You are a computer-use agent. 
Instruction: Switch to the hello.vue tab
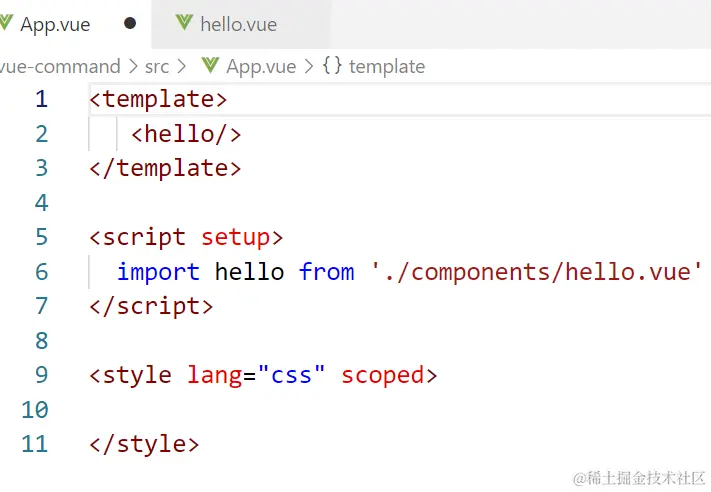pyautogui.click(x=238, y=24)
